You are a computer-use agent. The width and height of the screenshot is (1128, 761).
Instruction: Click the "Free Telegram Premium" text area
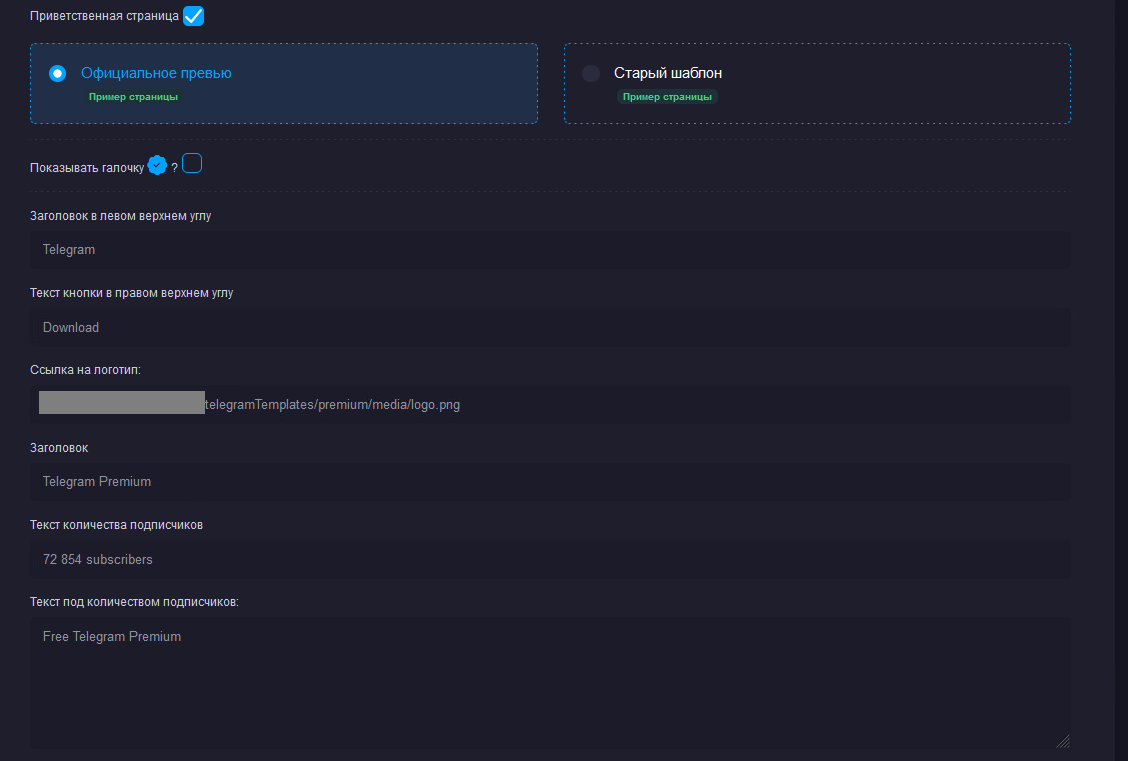pos(549,682)
